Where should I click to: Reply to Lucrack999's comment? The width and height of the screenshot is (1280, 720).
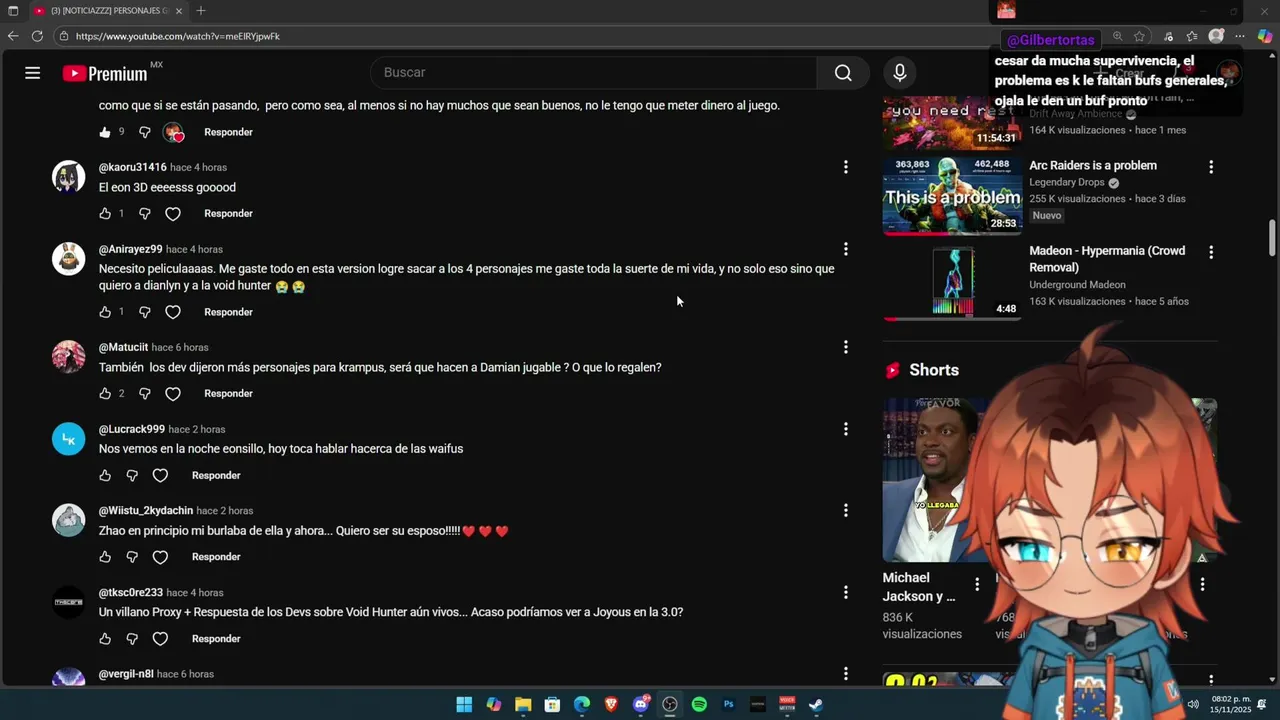216,476
